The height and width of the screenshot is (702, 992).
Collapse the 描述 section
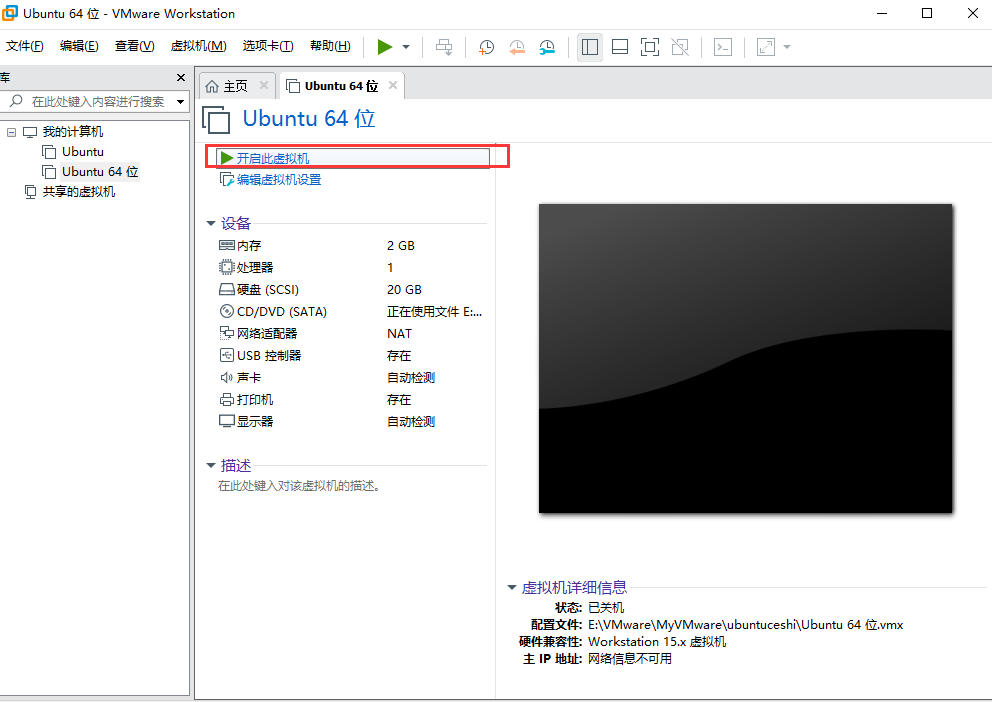click(211, 465)
